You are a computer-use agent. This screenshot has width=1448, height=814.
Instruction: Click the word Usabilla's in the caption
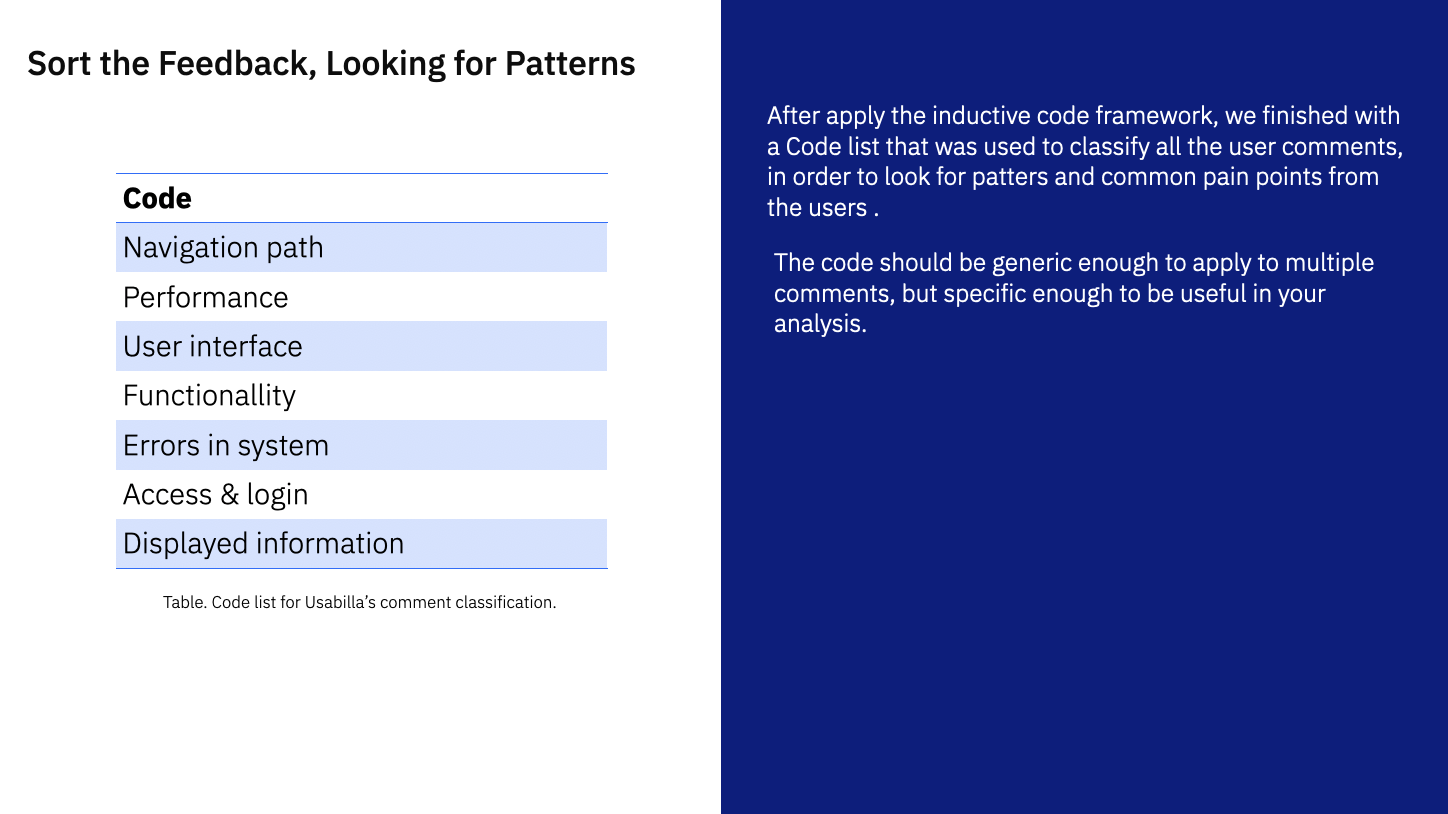point(343,602)
